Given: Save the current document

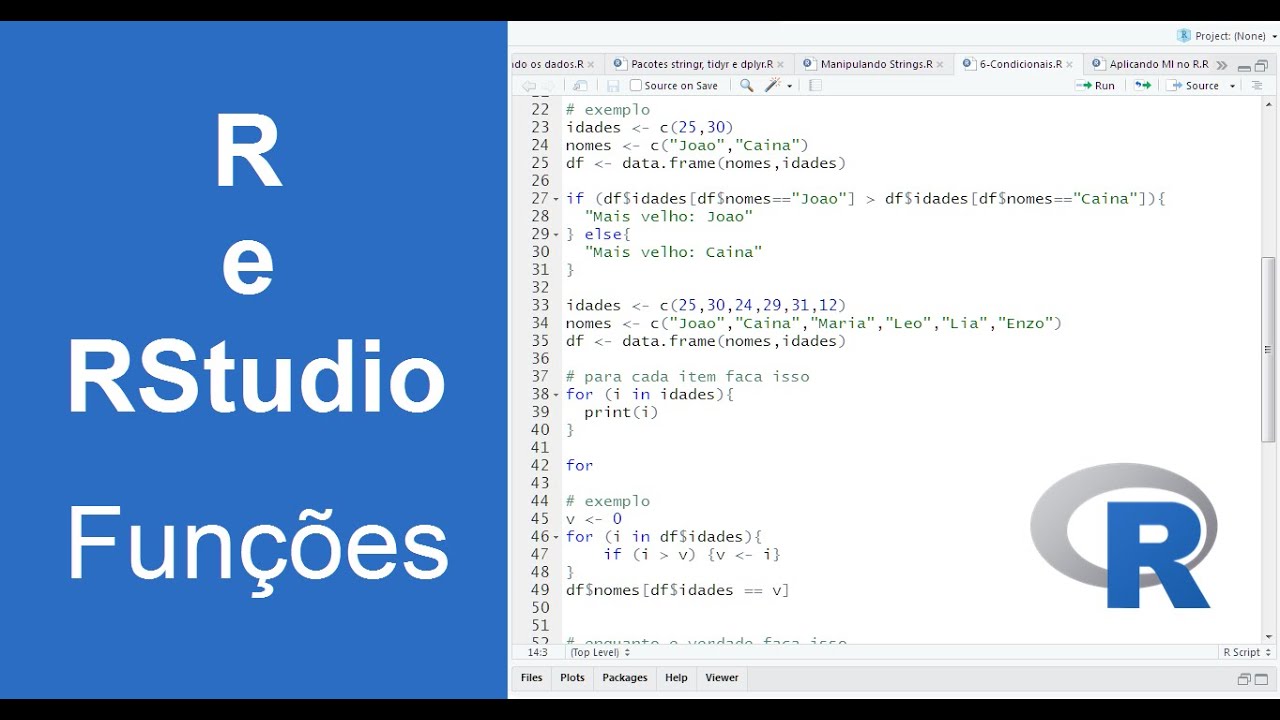Looking at the screenshot, I should 613,86.
